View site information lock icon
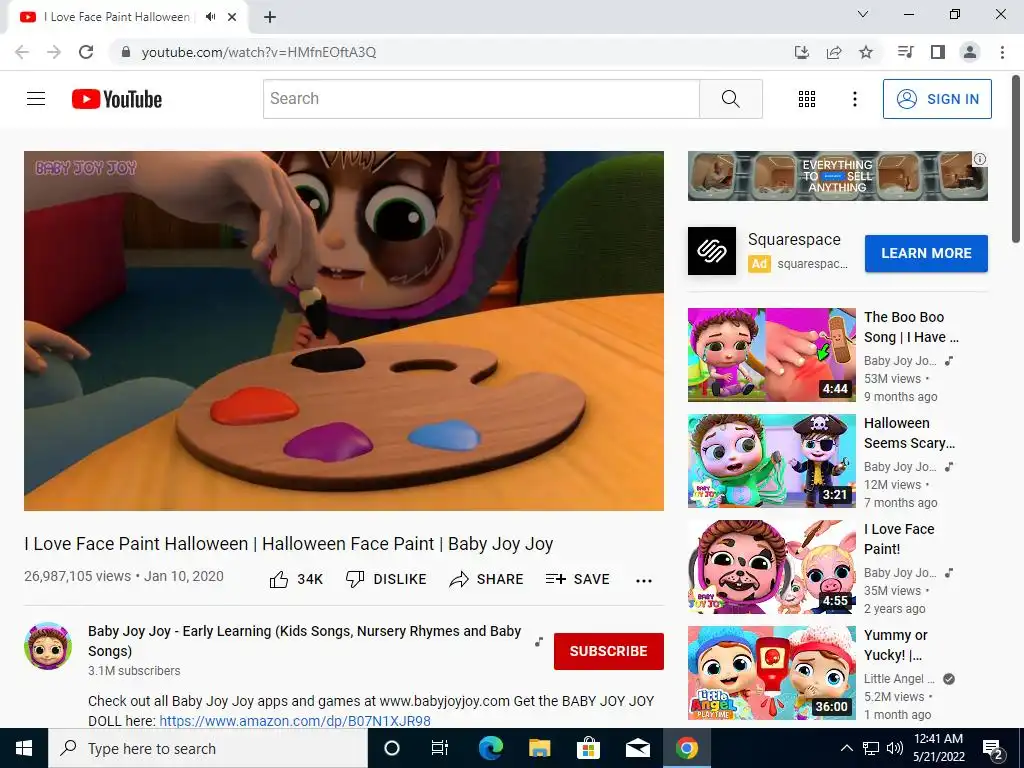1024x768 pixels. pyautogui.click(x=126, y=52)
